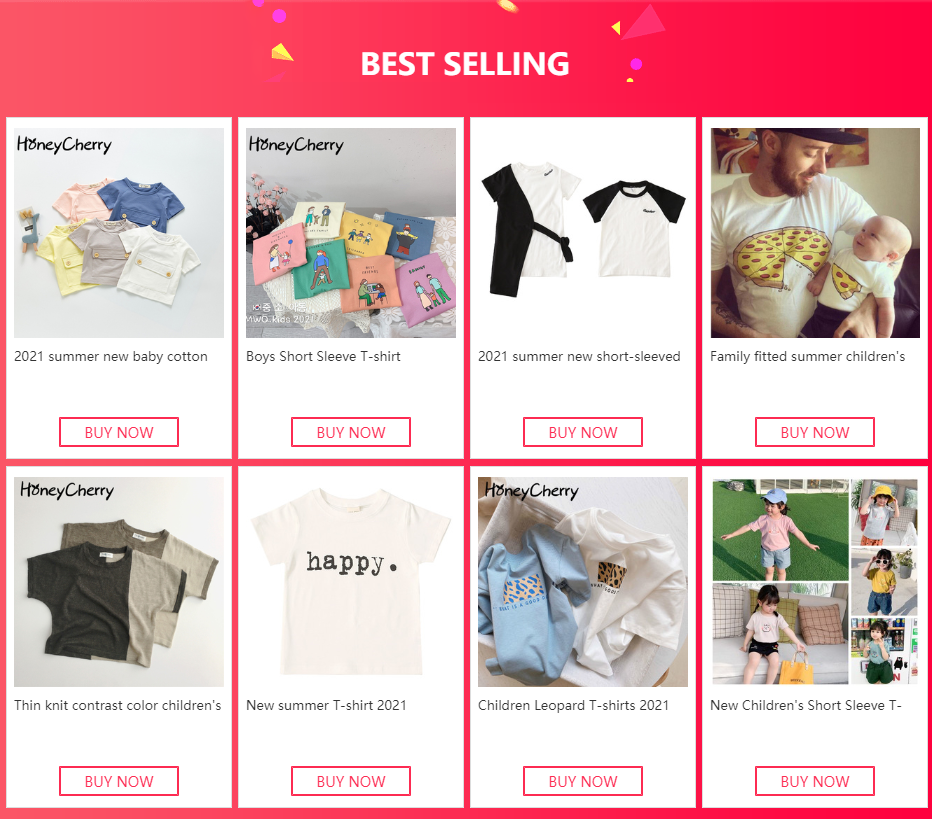Open the children outdoor photo collage image

[x=815, y=582]
